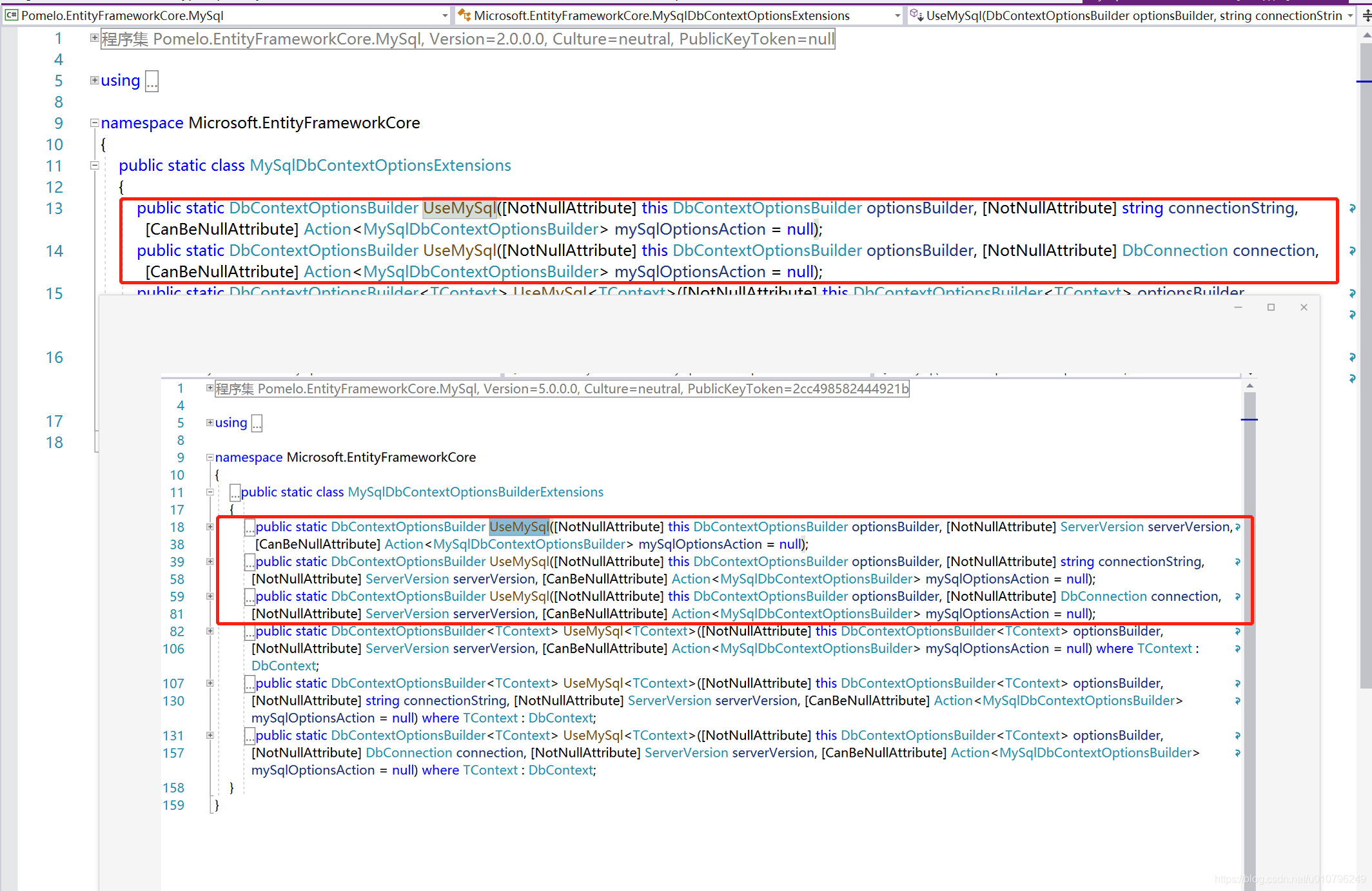Click the C# project icon in navigation bar
Screen dimensions: 1372x891
tap(11, 15)
